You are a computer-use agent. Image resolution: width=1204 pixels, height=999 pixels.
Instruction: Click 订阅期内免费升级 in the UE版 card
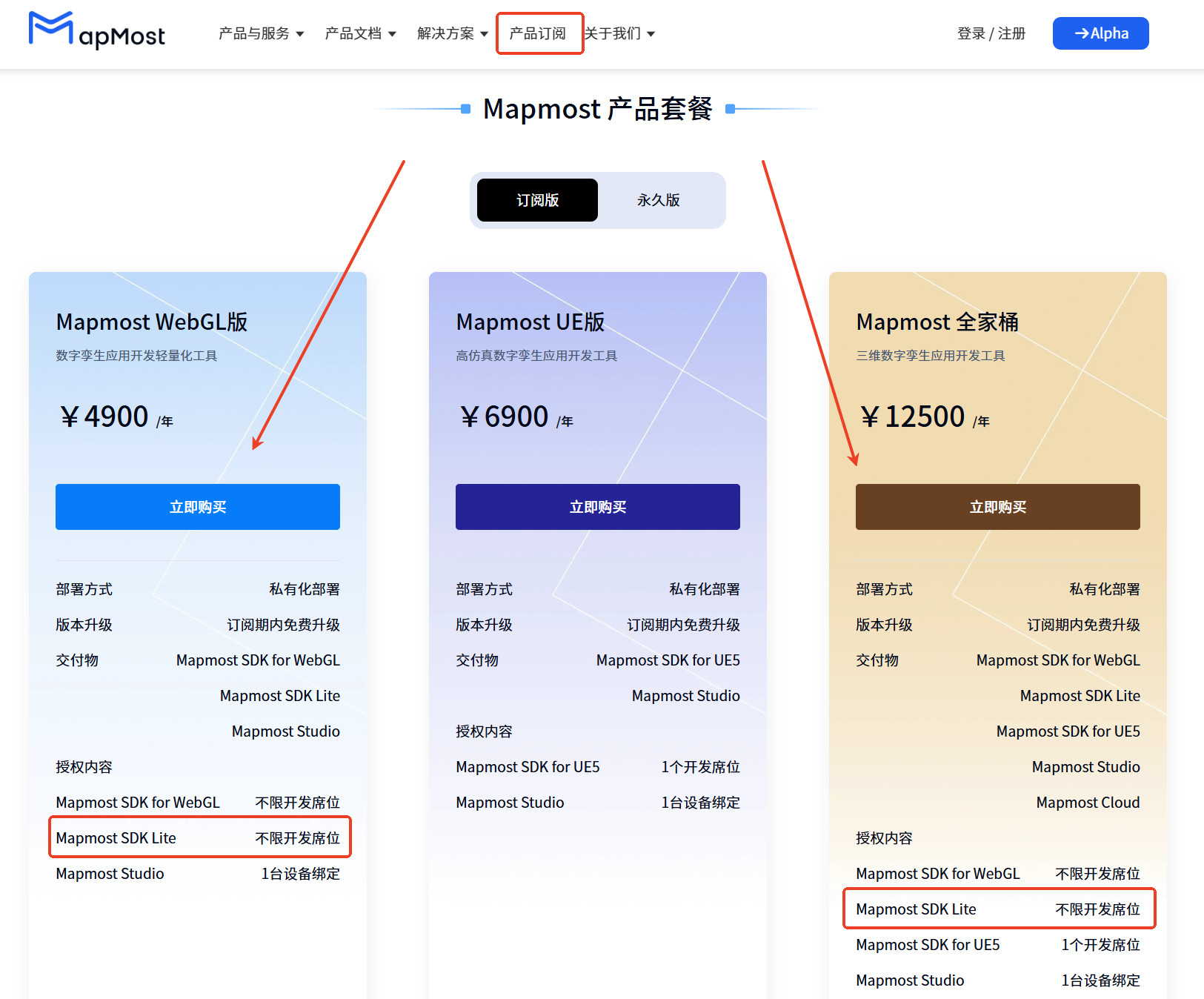coord(683,625)
